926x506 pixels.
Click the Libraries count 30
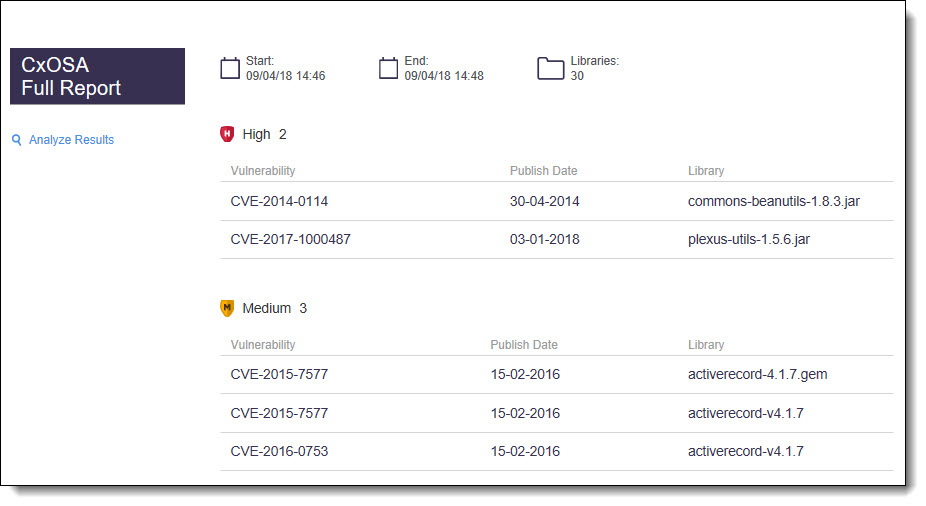coord(577,76)
